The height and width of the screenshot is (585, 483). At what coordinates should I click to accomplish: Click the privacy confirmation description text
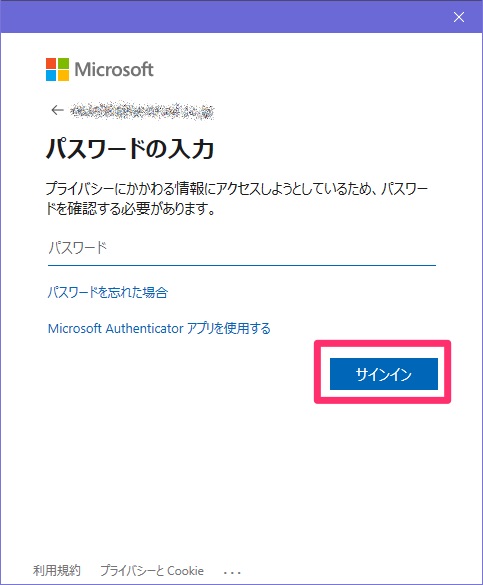(236, 199)
